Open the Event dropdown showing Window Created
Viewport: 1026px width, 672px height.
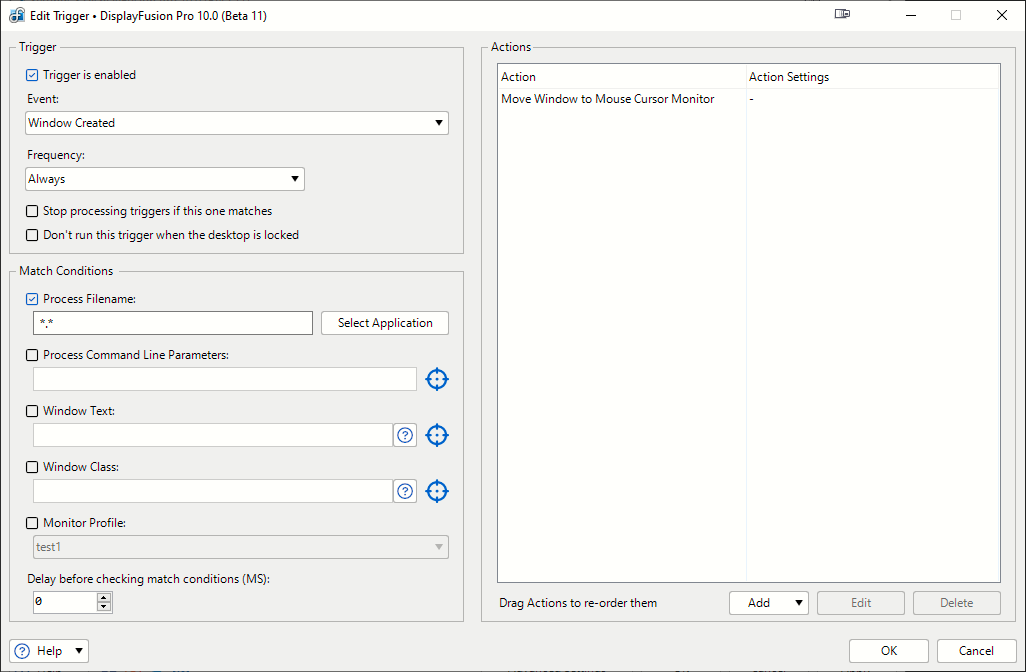237,123
